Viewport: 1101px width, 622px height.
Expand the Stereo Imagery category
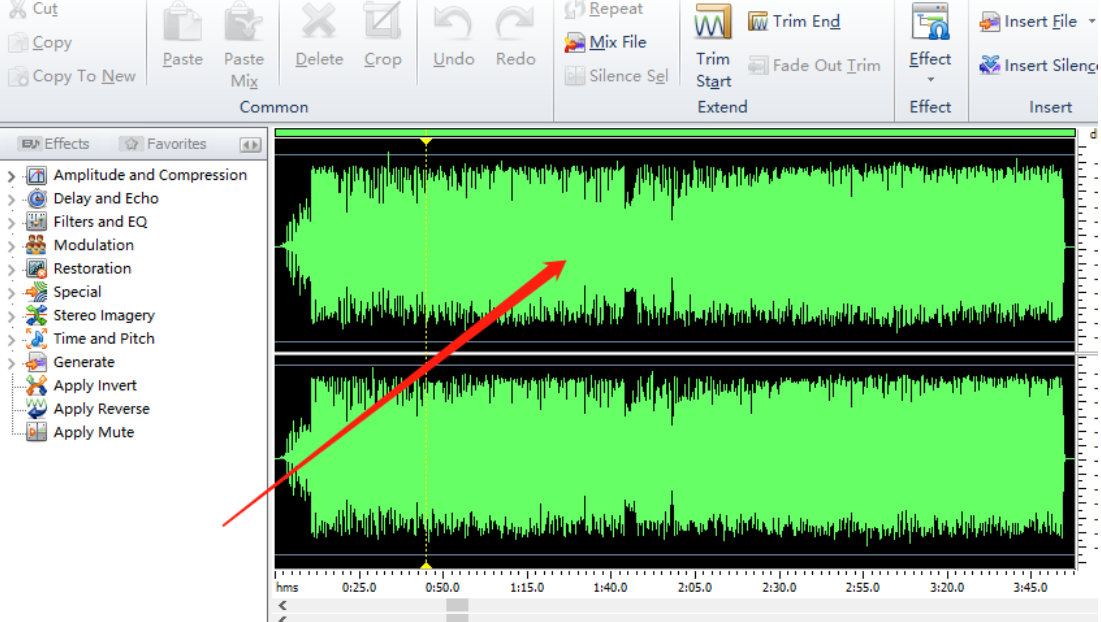coord(11,317)
